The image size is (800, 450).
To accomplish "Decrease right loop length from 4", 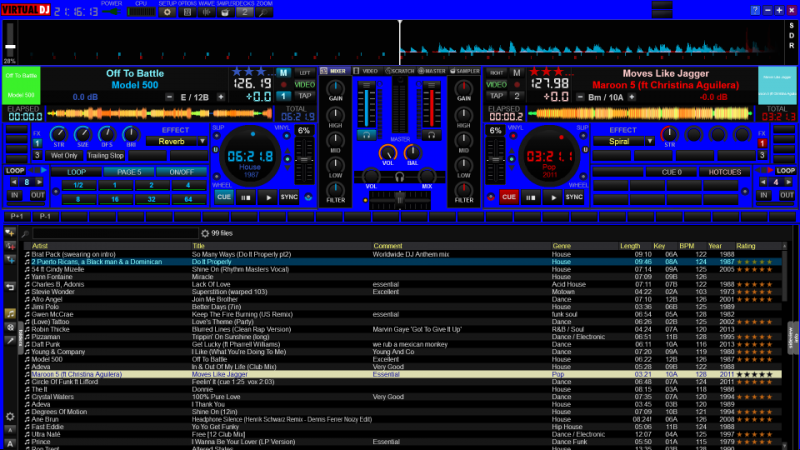I will tap(763, 182).
